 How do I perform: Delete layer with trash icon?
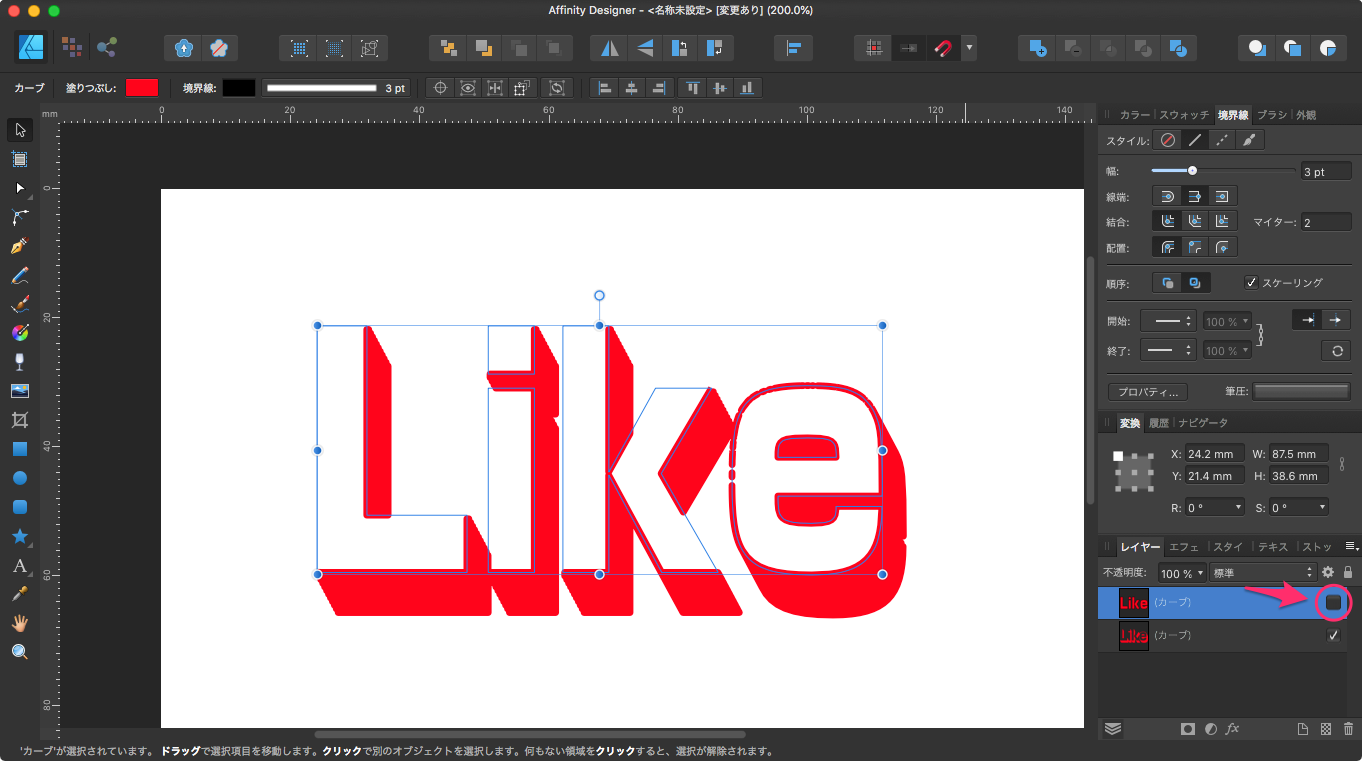pos(1348,729)
